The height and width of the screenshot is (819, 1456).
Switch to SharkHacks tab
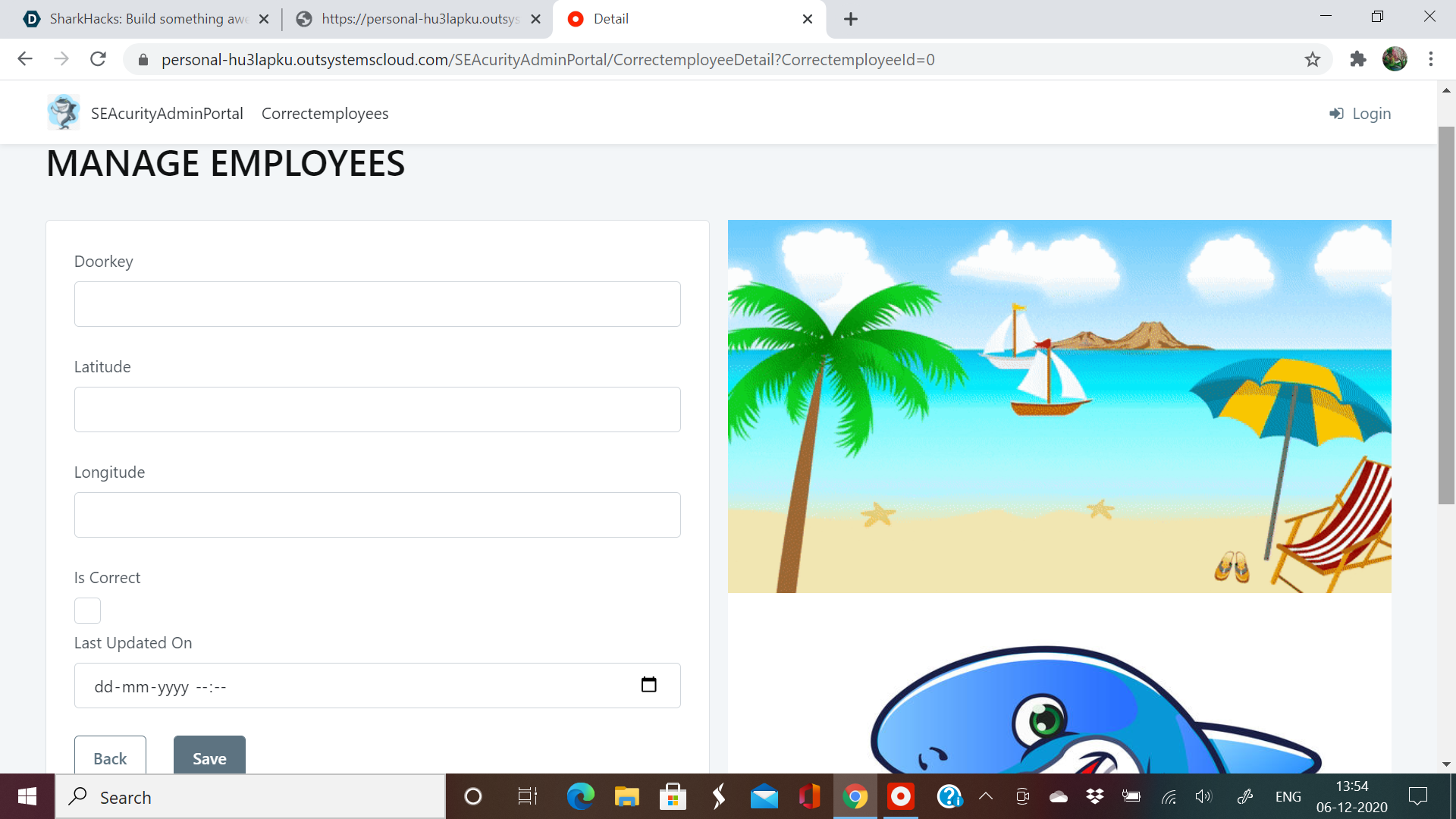148,19
